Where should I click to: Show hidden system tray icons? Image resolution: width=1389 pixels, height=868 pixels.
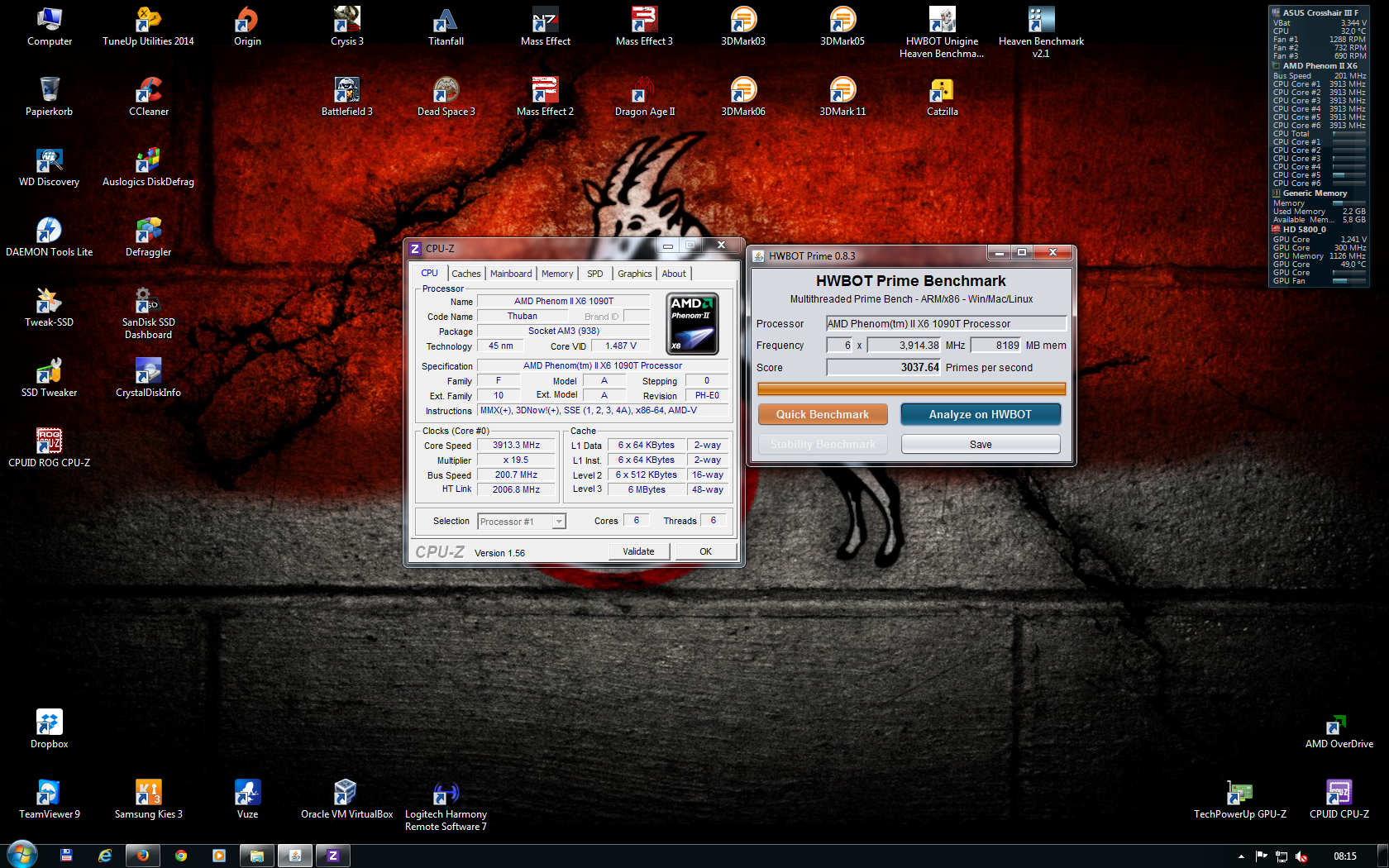coord(1241,856)
